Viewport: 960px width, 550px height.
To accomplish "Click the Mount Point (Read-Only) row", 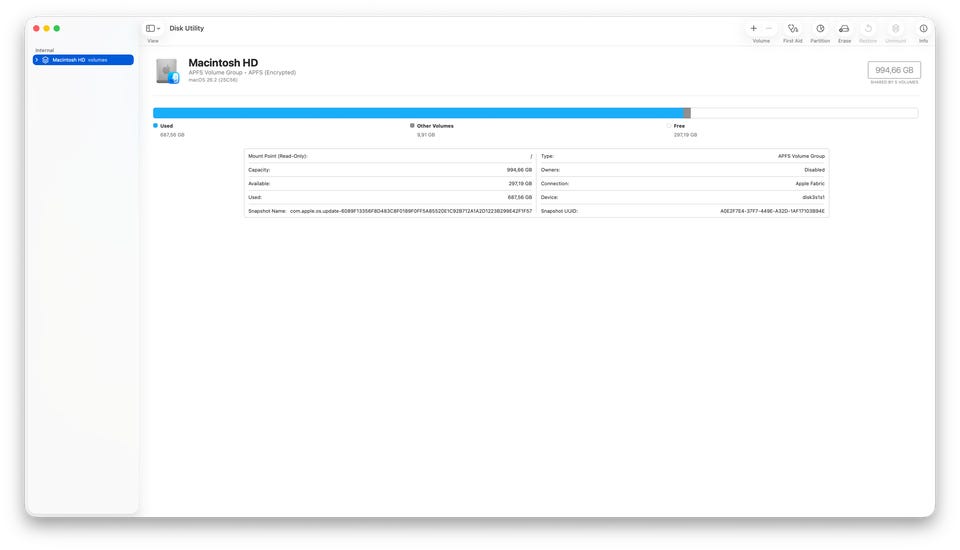I will [390, 156].
